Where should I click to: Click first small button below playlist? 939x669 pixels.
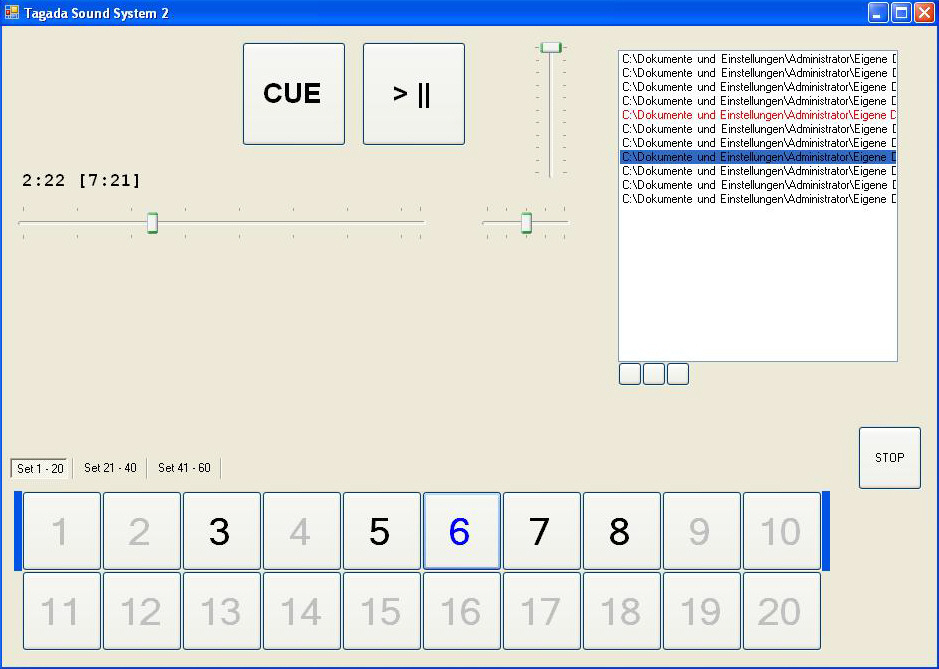click(x=630, y=374)
